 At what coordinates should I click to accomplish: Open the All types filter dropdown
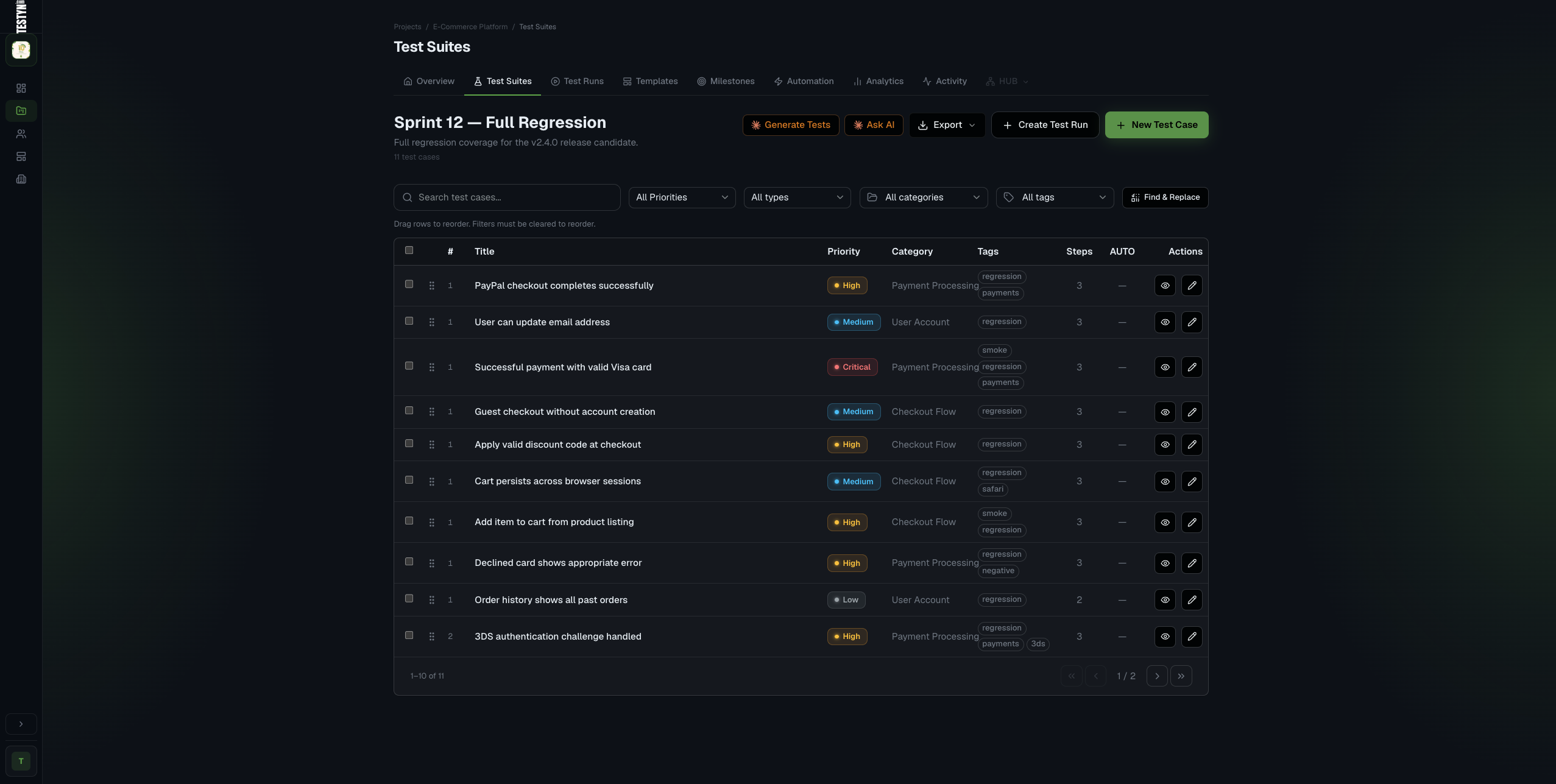pyautogui.click(x=797, y=197)
